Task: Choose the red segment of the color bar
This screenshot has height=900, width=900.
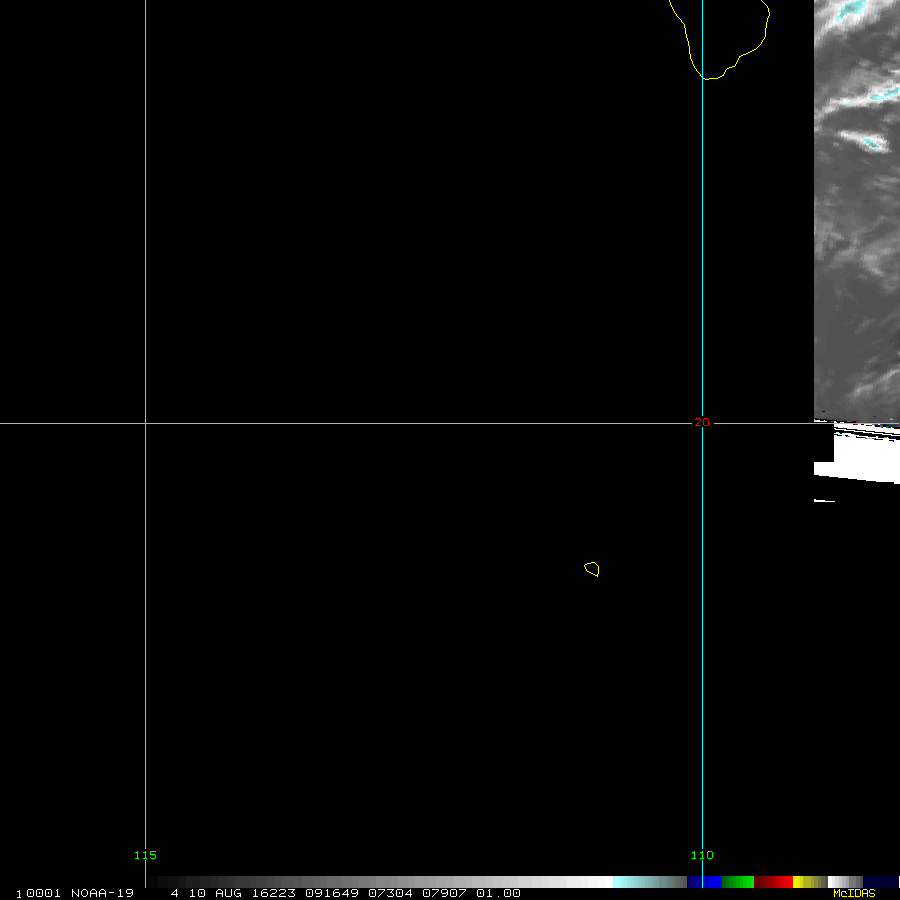Action: pyautogui.click(x=774, y=882)
